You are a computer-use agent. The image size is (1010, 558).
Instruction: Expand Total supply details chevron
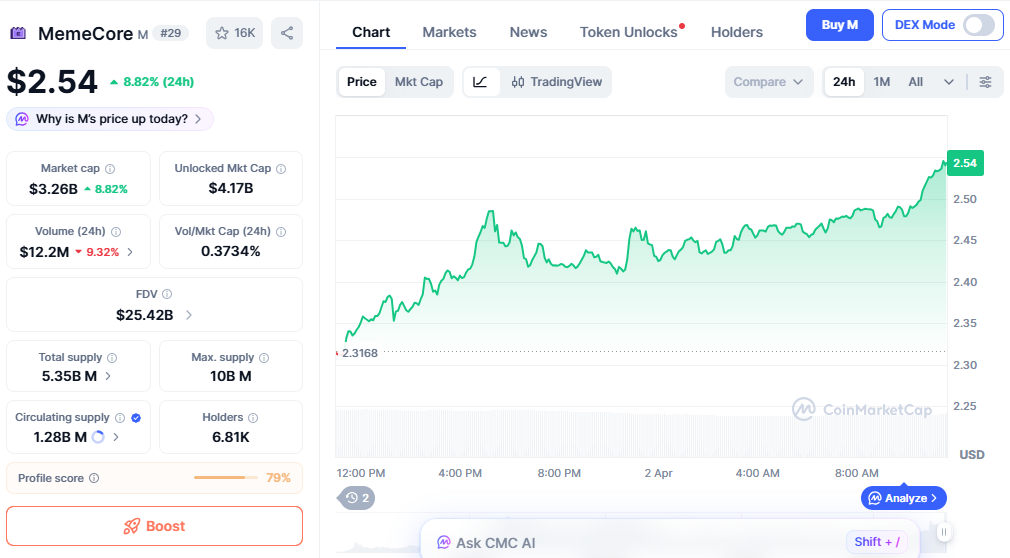pos(108,376)
